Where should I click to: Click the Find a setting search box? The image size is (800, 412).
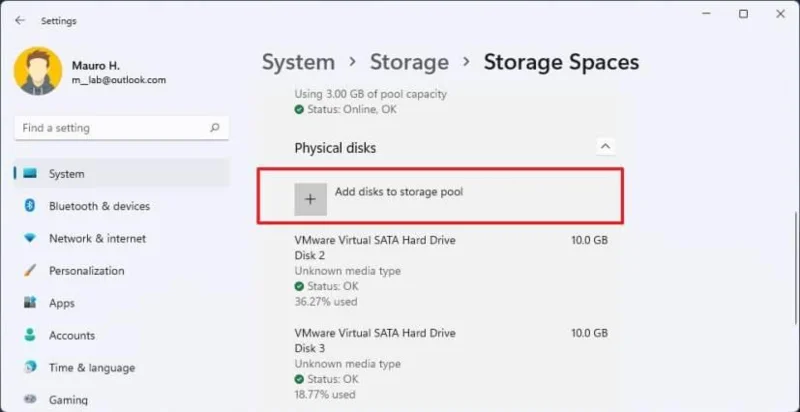click(121, 127)
